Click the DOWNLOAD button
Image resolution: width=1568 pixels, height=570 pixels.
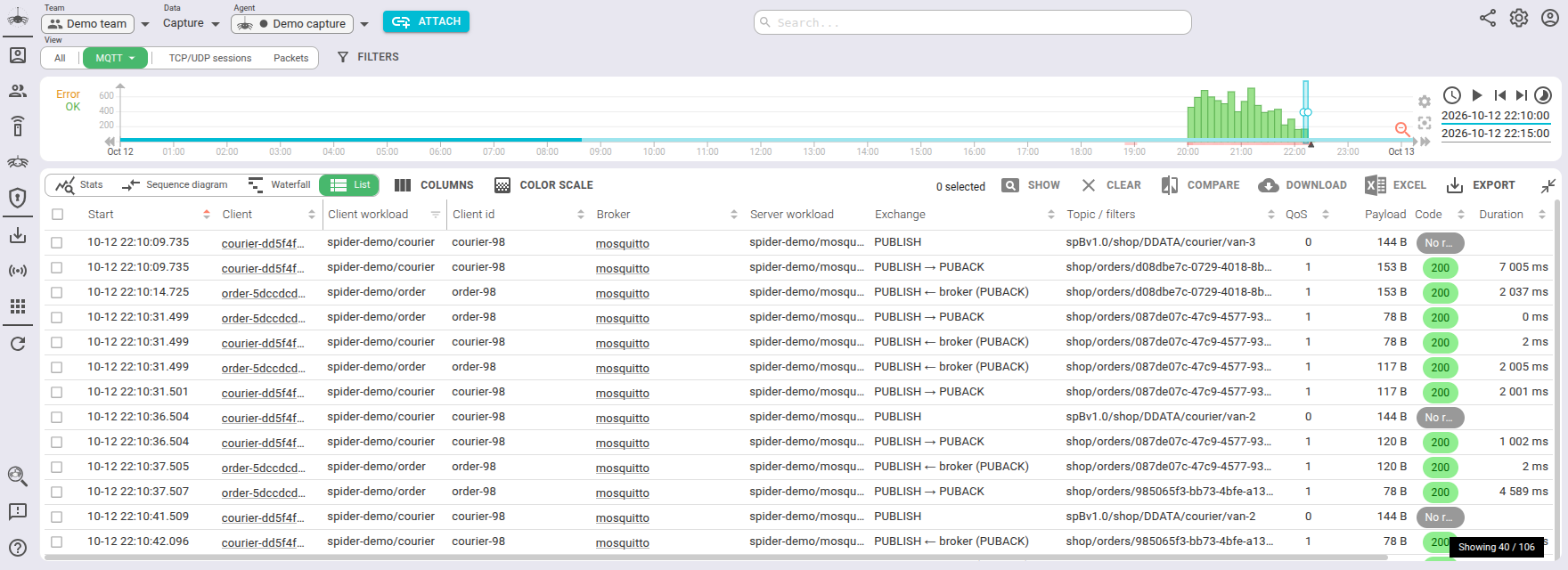tap(1303, 185)
